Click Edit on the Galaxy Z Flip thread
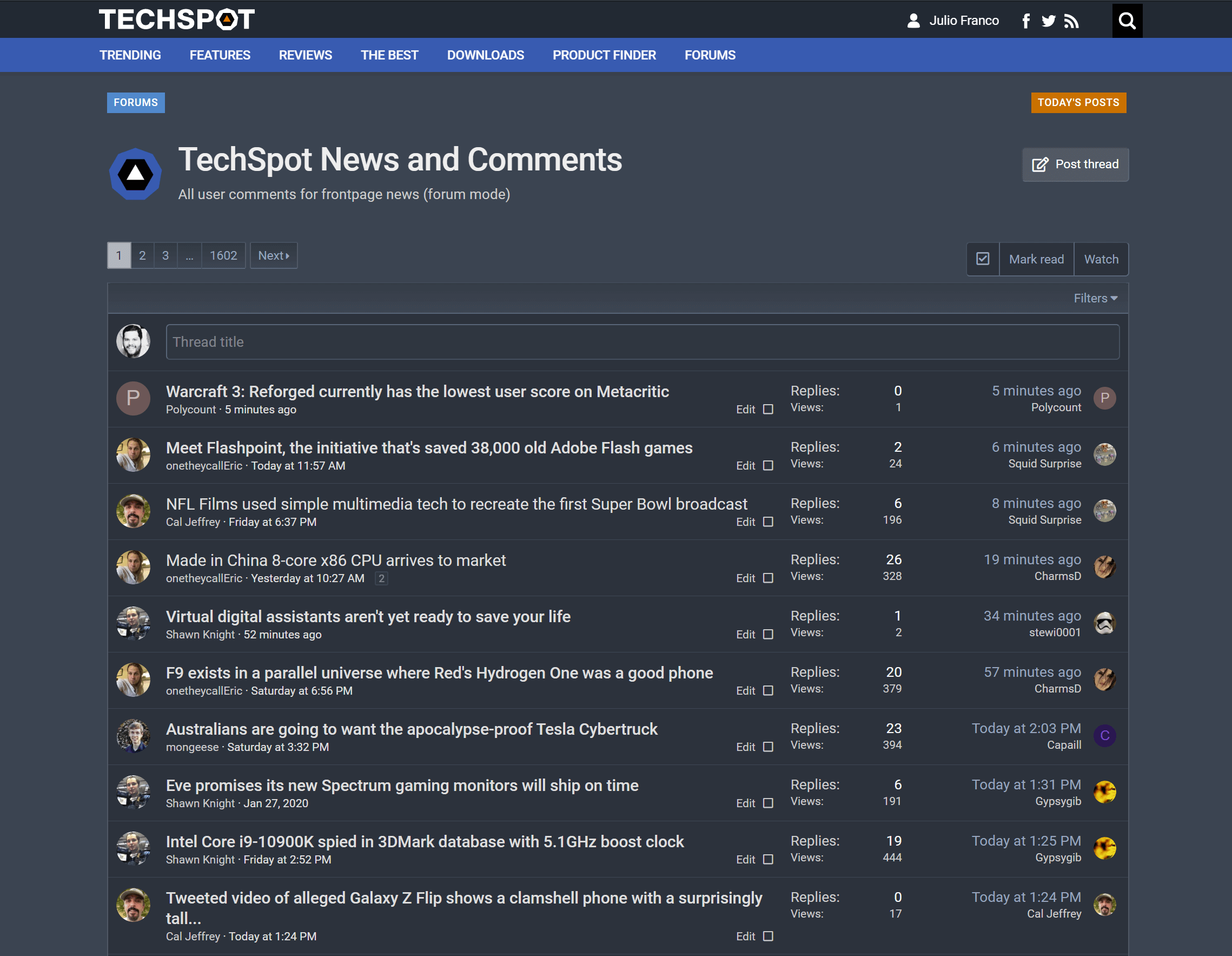The height and width of the screenshot is (956, 1232). click(745, 936)
